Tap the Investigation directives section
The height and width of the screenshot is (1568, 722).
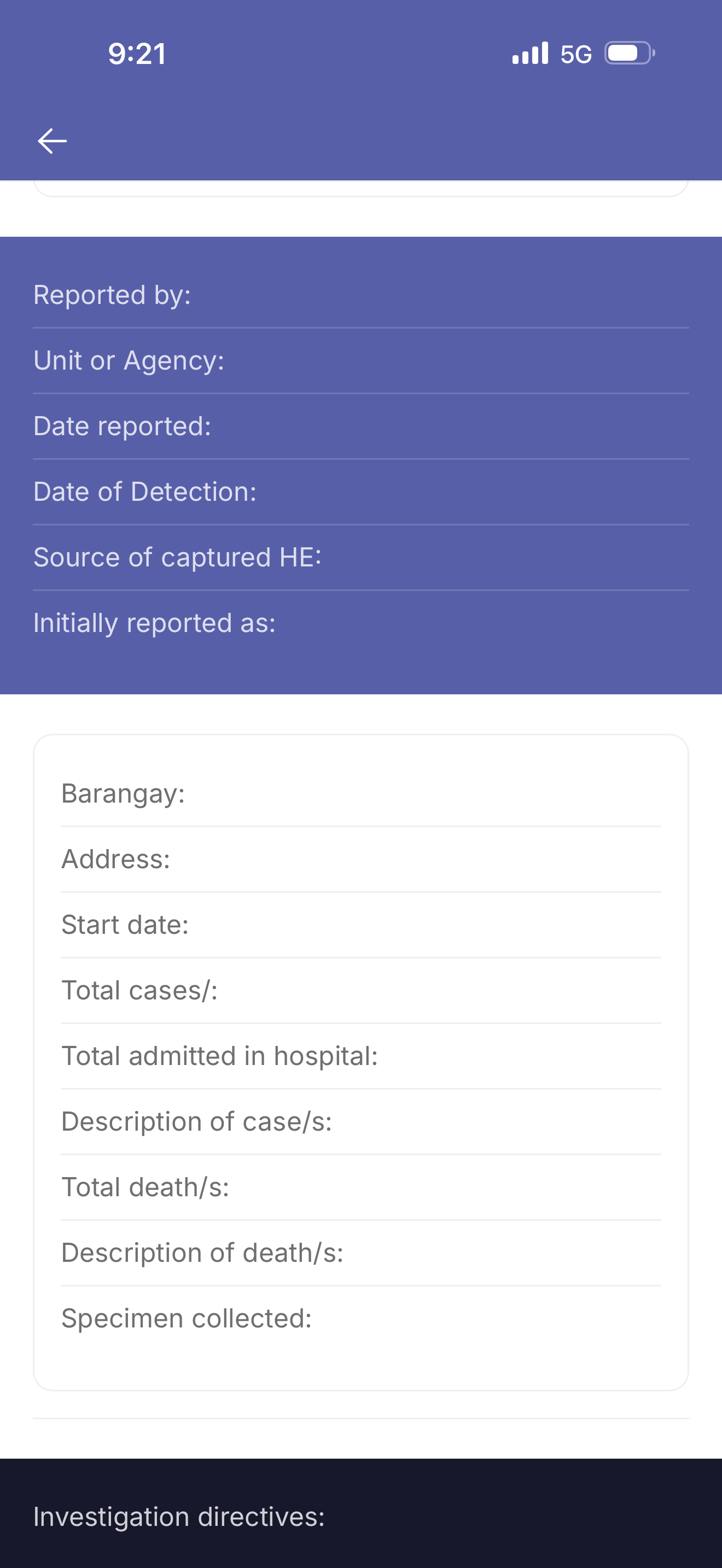(360, 1517)
